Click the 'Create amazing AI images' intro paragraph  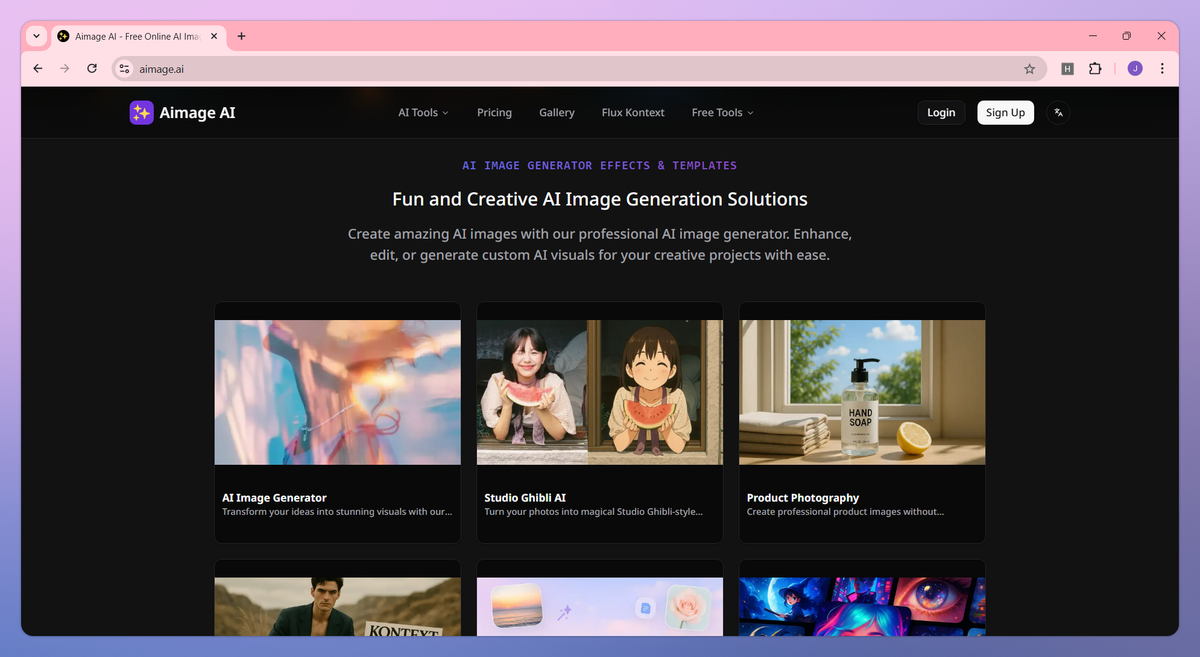[600, 244]
